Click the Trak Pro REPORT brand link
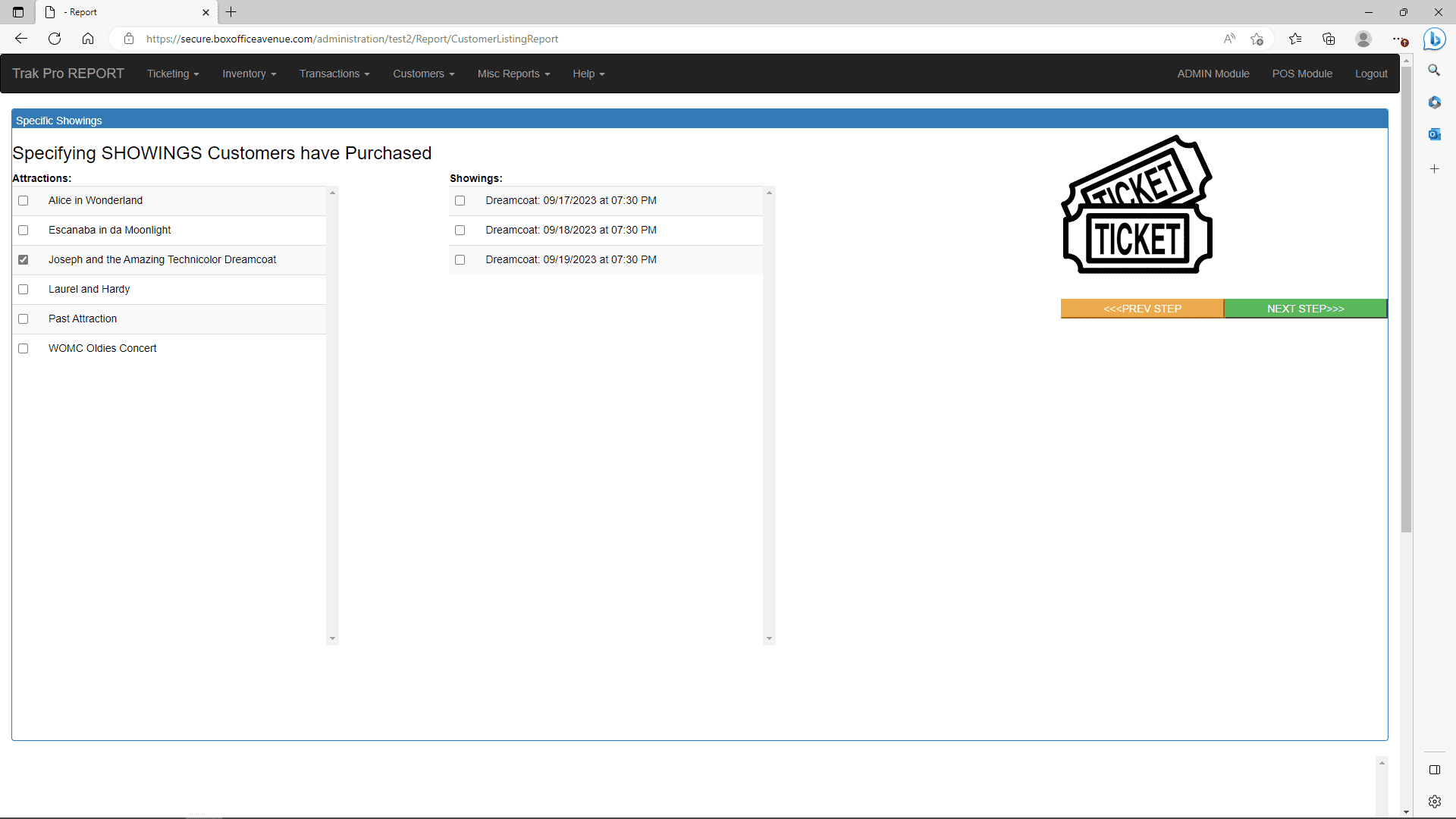The width and height of the screenshot is (1456, 819). pos(68,74)
